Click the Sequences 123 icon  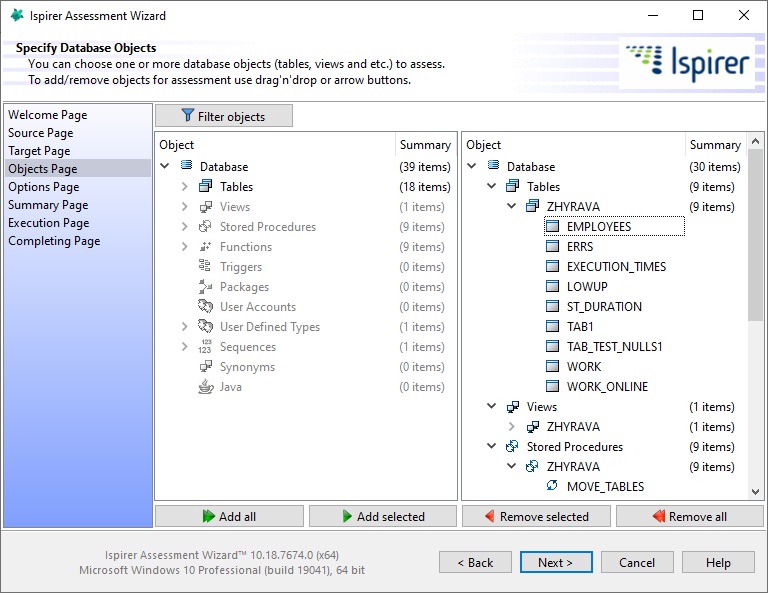coord(205,346)
